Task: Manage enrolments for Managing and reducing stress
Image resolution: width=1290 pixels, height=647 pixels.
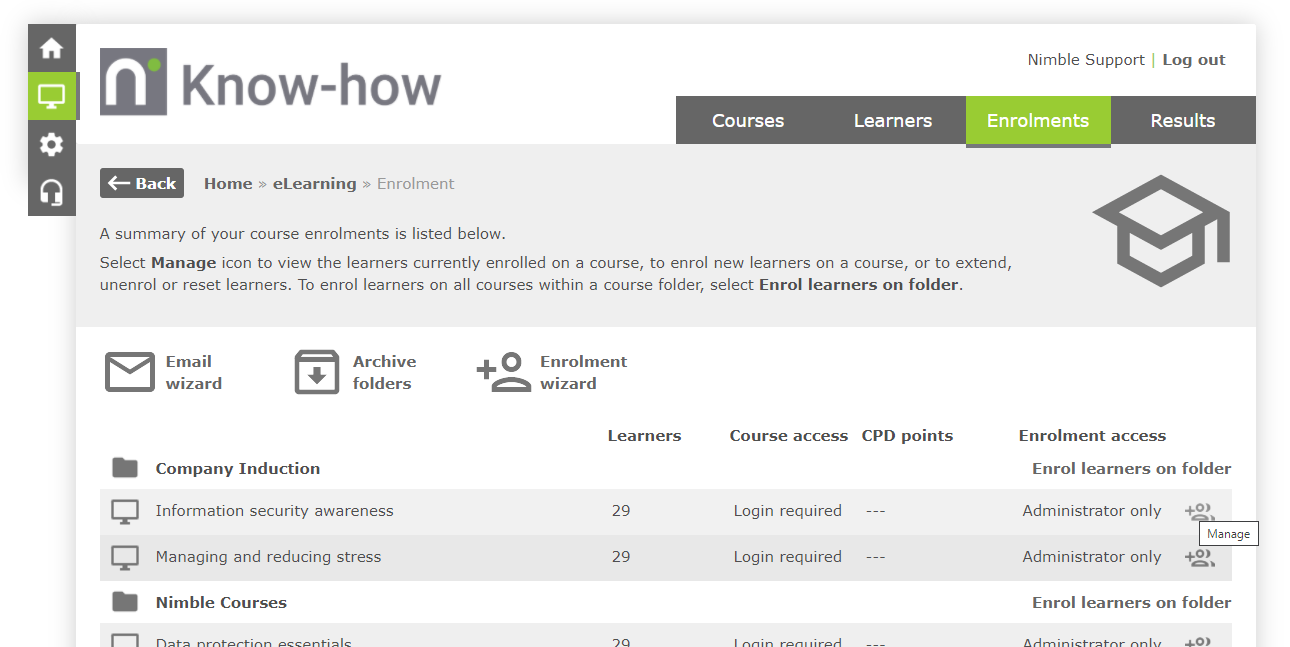Action: [1199, 557]
